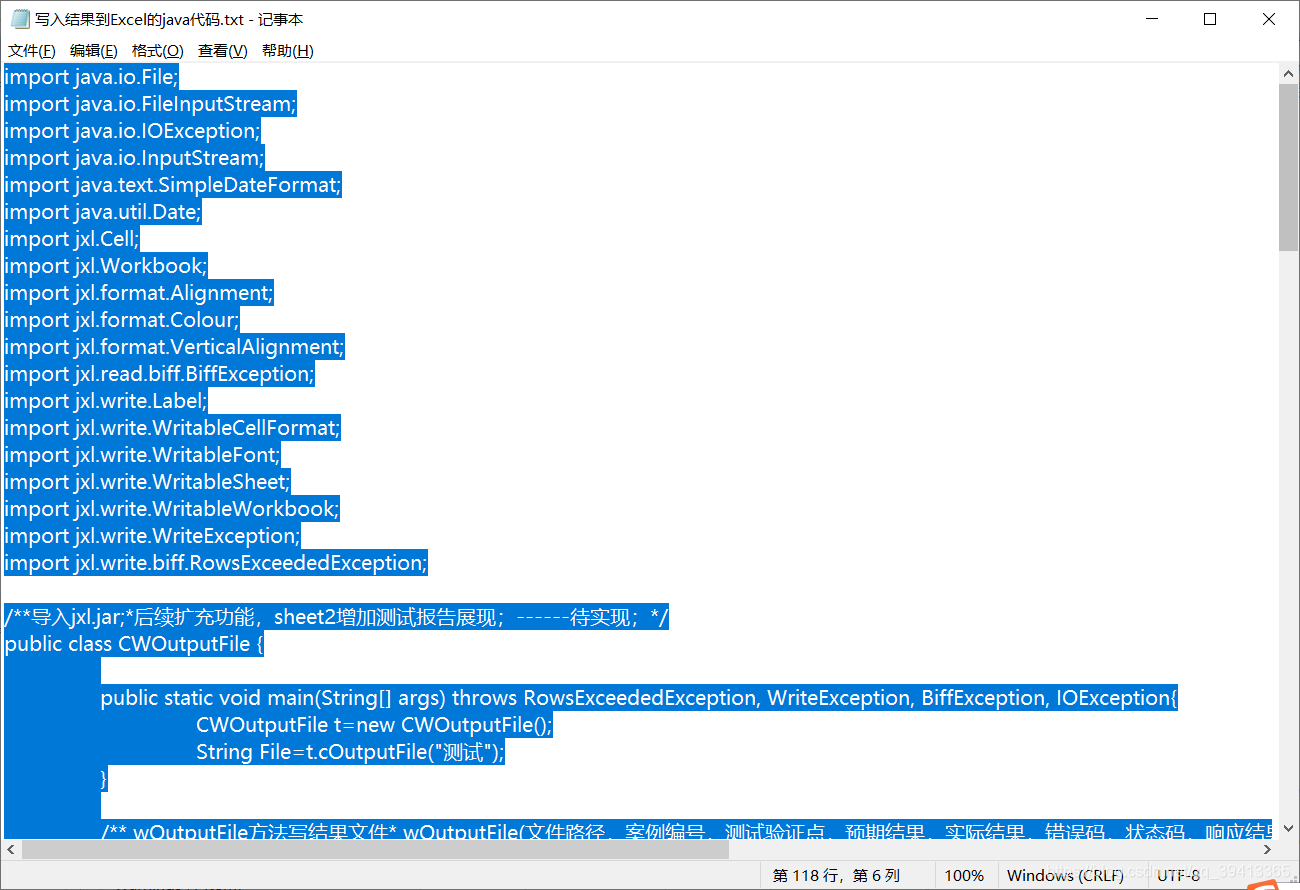The height and width of the screenshot is (890, 1300).
Task: Click the line import jxl.read.biff.BiffException;
Action: pos(159,374)
